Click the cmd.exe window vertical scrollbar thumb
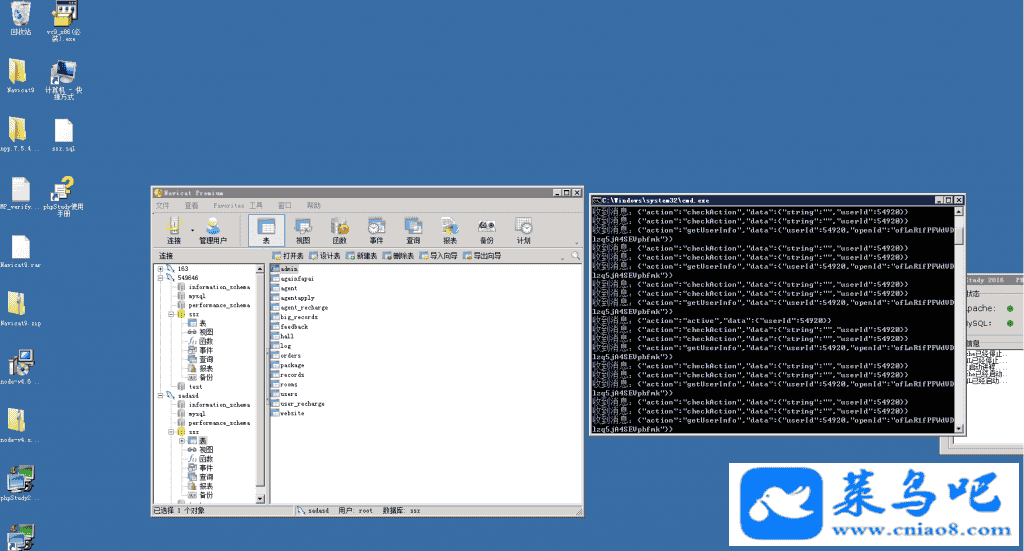The width and height of the screenshot is (1024, 551). 960,236
